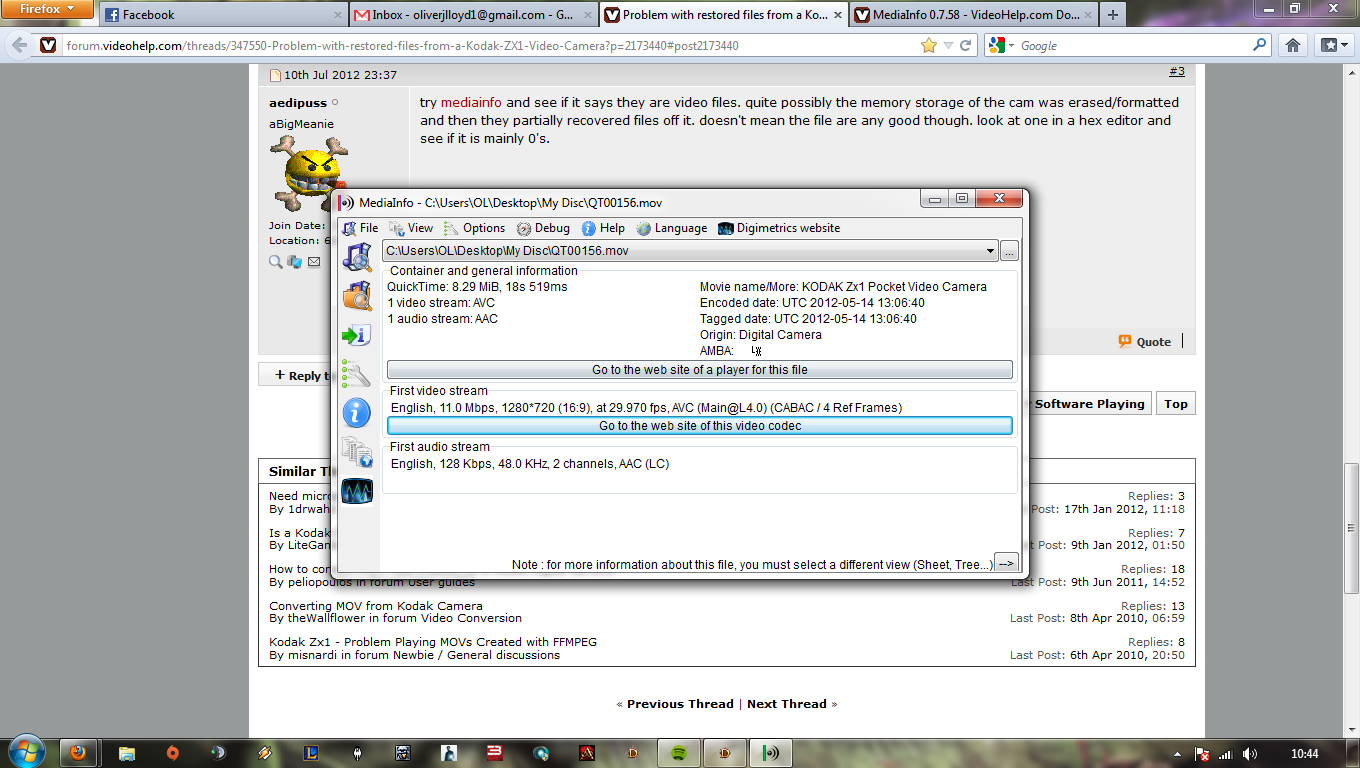
Task: Click the aedipuss skull avatar image
Action: click(309, 174)
